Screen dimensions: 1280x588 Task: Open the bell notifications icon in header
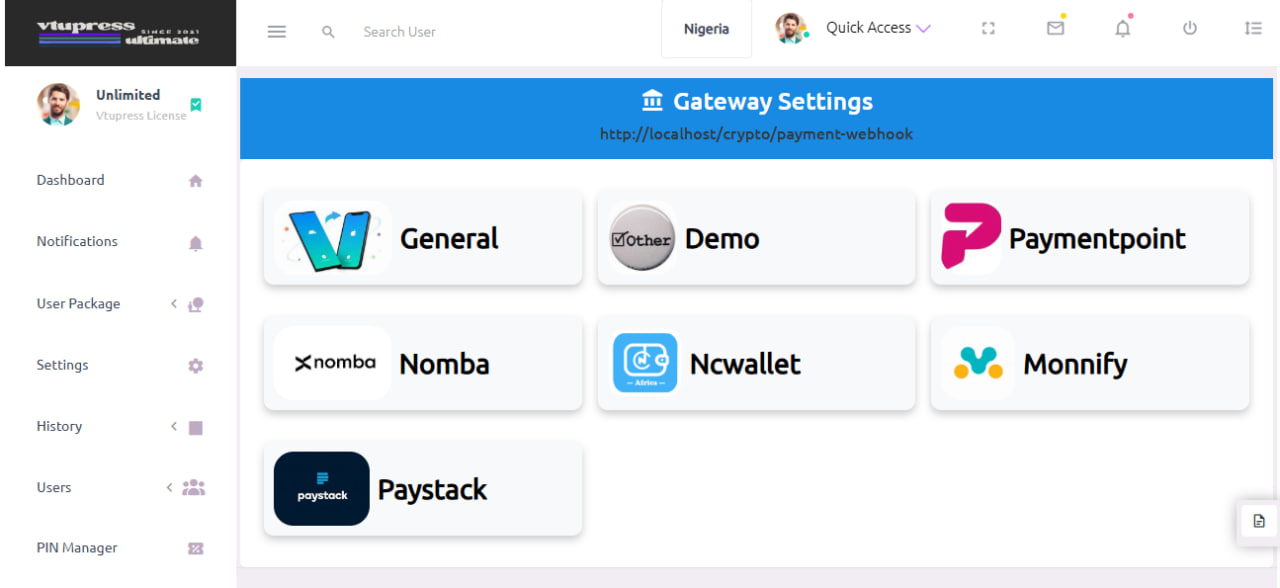pos(1122,29)
